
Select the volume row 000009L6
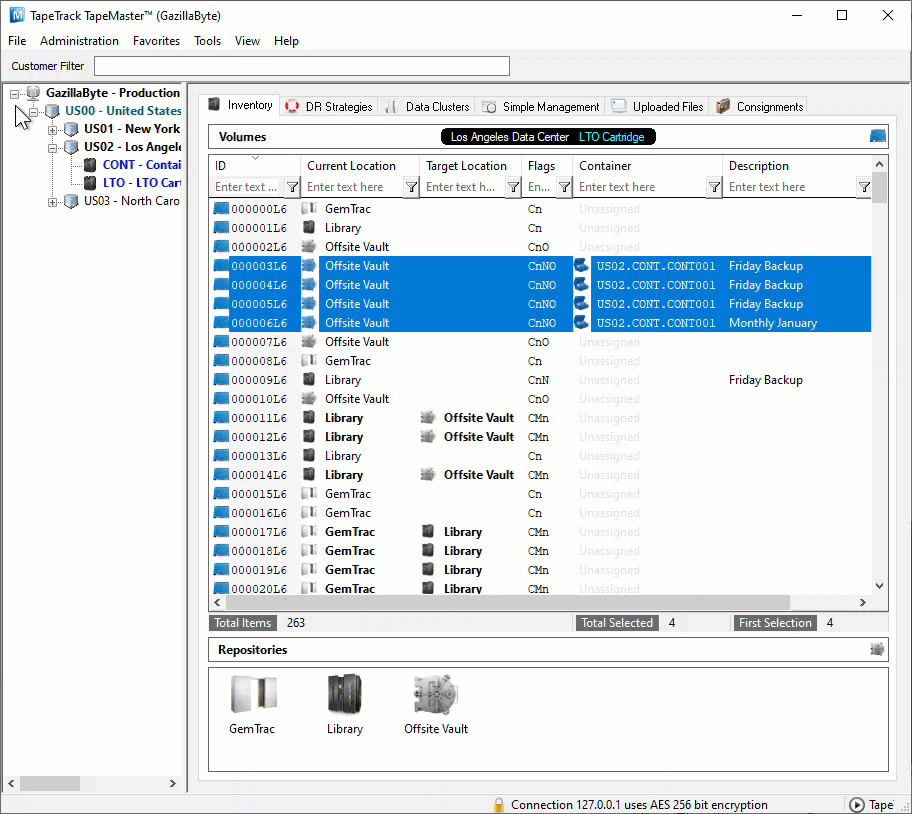[x=540, y=380]
